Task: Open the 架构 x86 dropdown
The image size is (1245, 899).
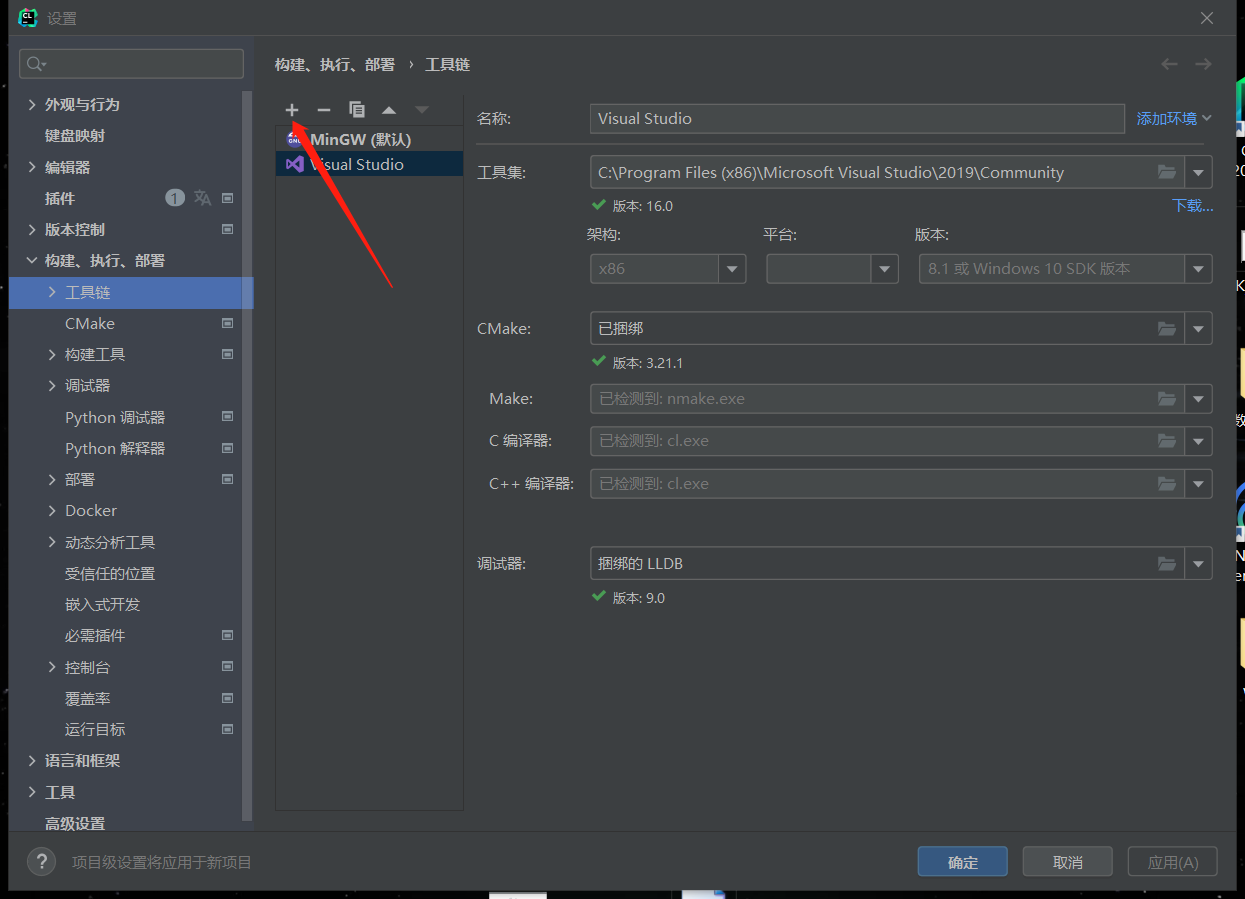Action: (x=732, y=269)
